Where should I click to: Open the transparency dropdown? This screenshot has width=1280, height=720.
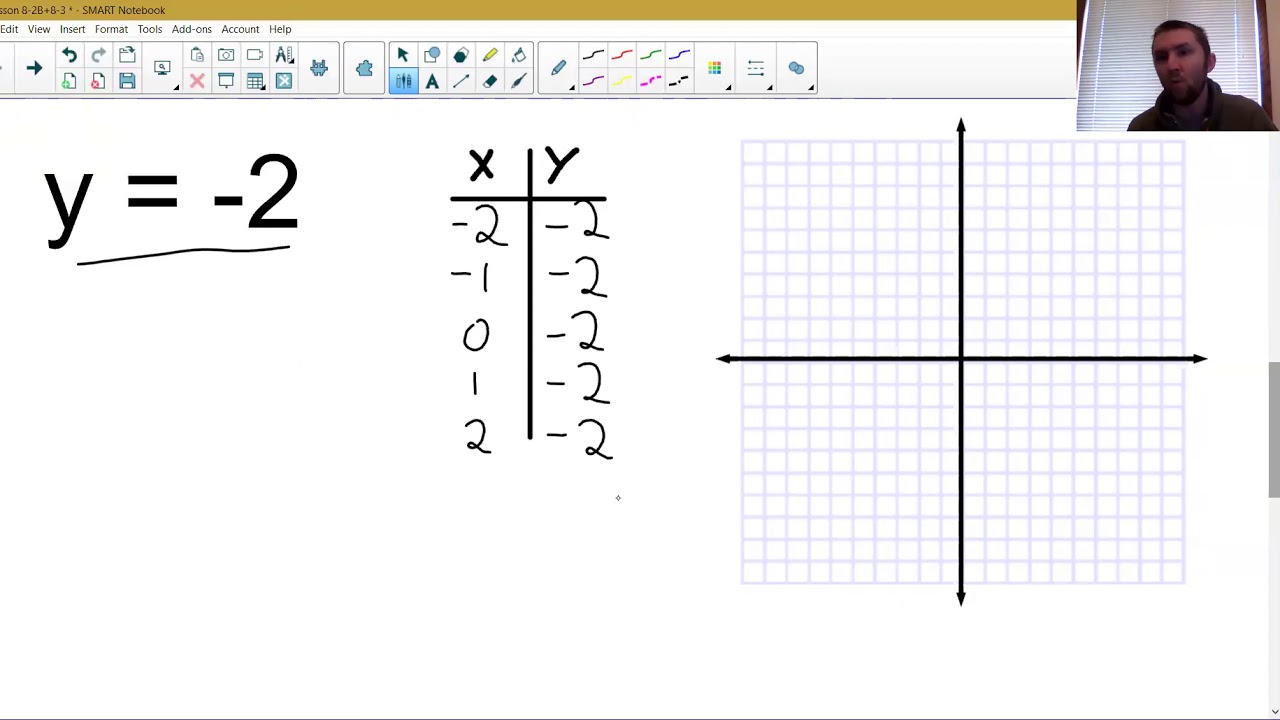[x=797, y=68]
